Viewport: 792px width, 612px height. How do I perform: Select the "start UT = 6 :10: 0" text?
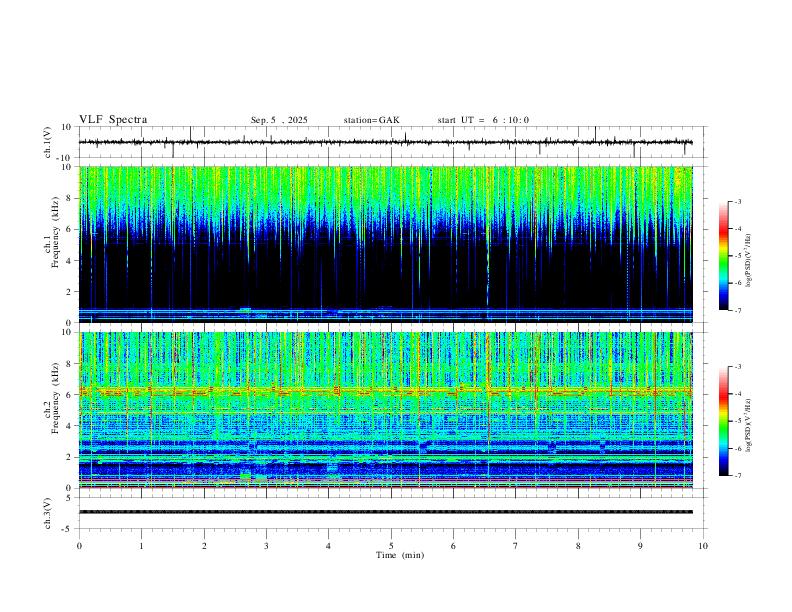[x=483, y=120]
